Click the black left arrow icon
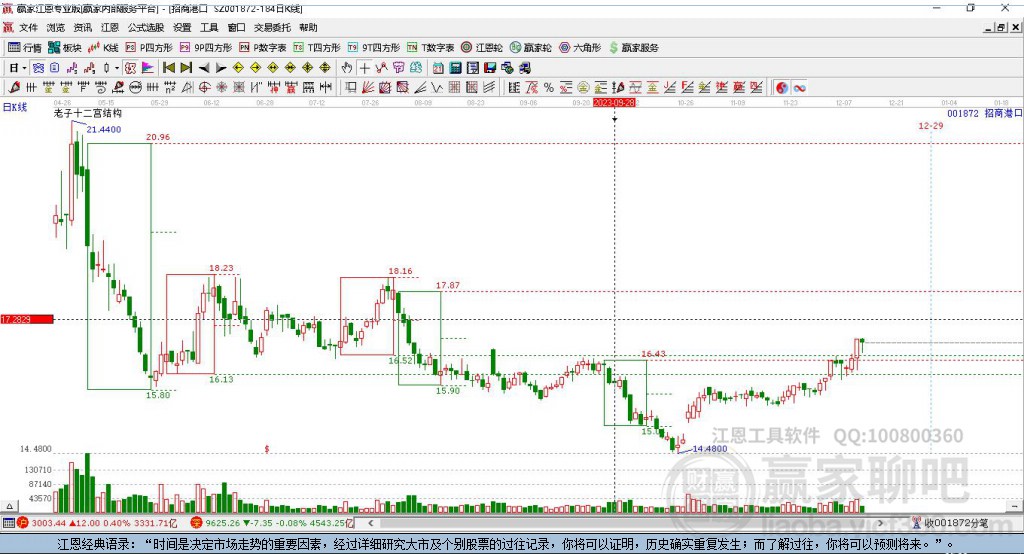The image size is (1024, 554). 204,68
